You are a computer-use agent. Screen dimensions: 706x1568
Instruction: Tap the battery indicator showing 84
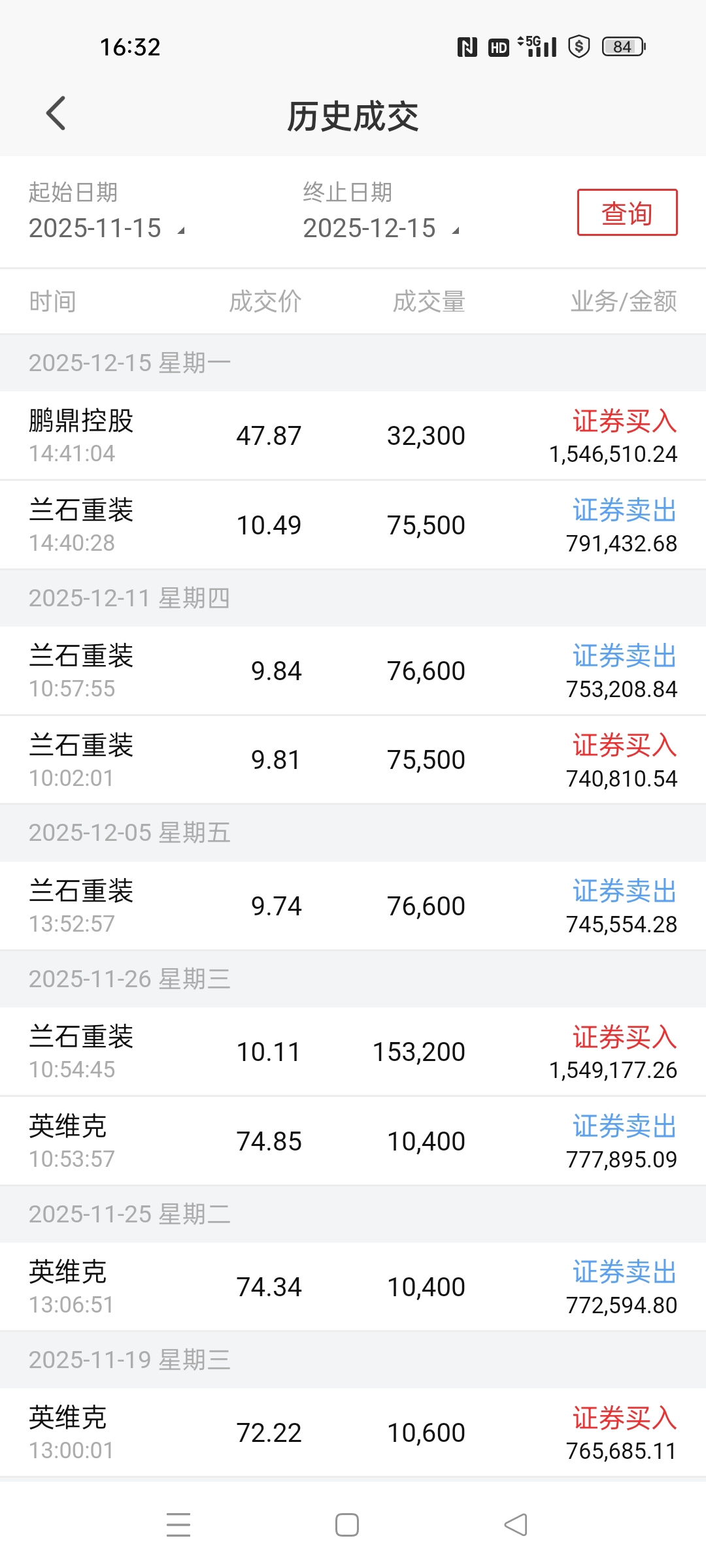click(x=624, y=46)
